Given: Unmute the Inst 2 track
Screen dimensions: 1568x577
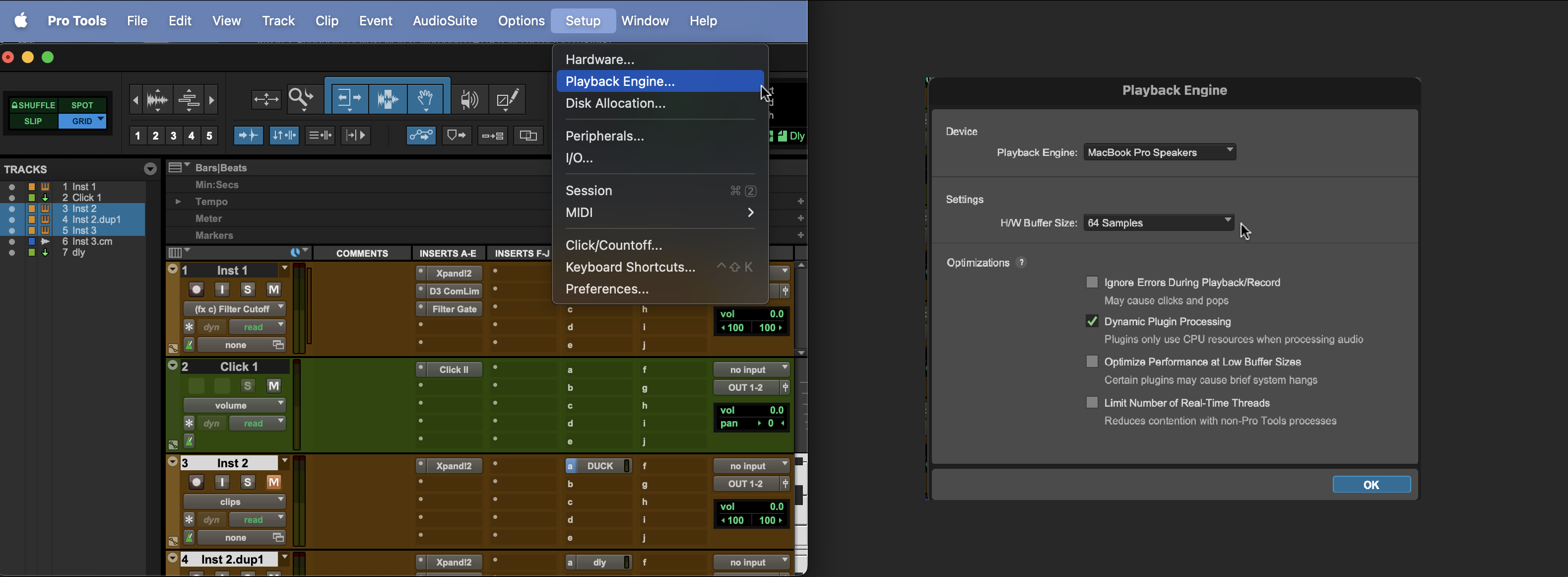Looking at the screenshot, I should pos(274,482).
